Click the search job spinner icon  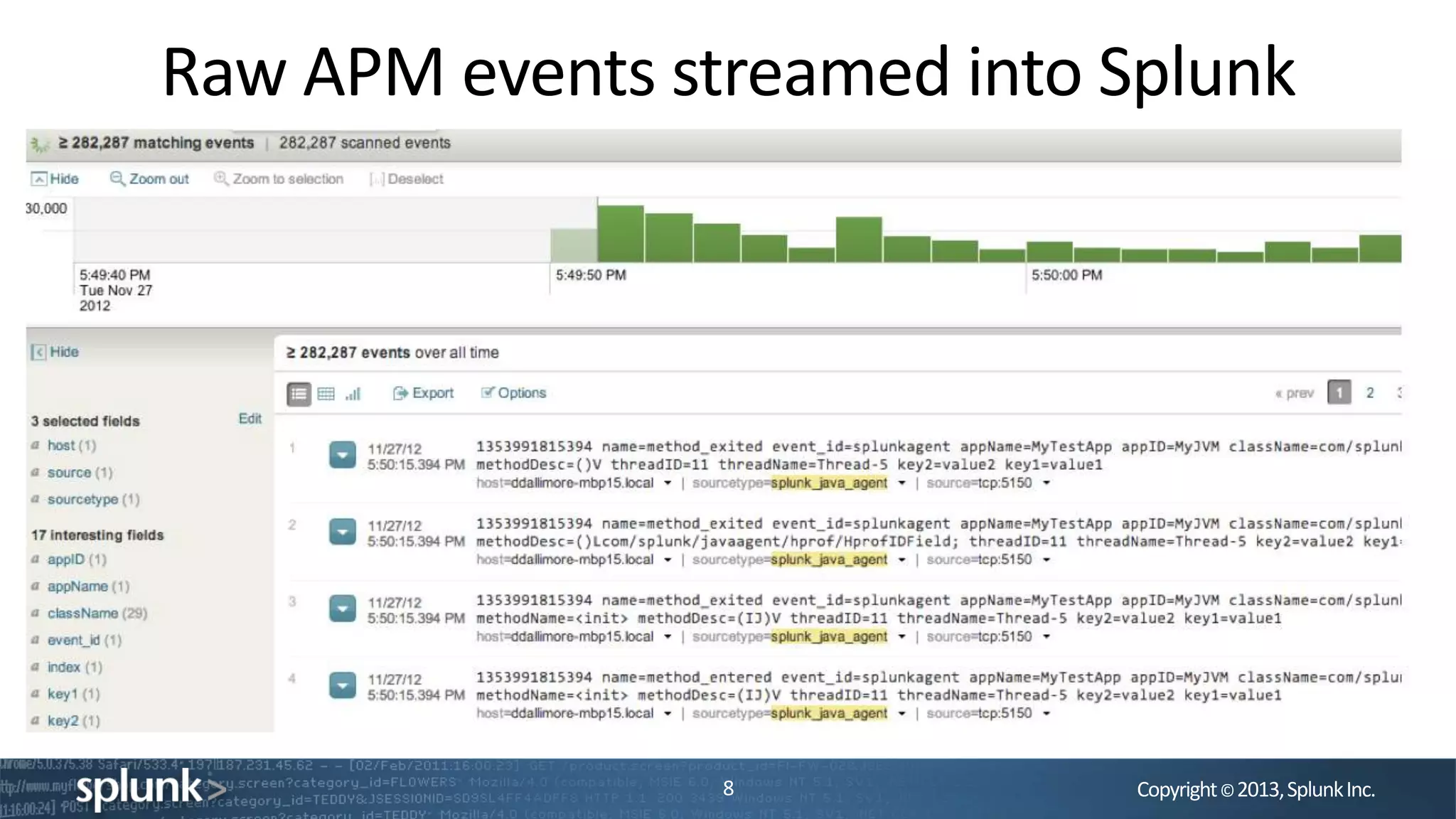click(x=40, y=144)
